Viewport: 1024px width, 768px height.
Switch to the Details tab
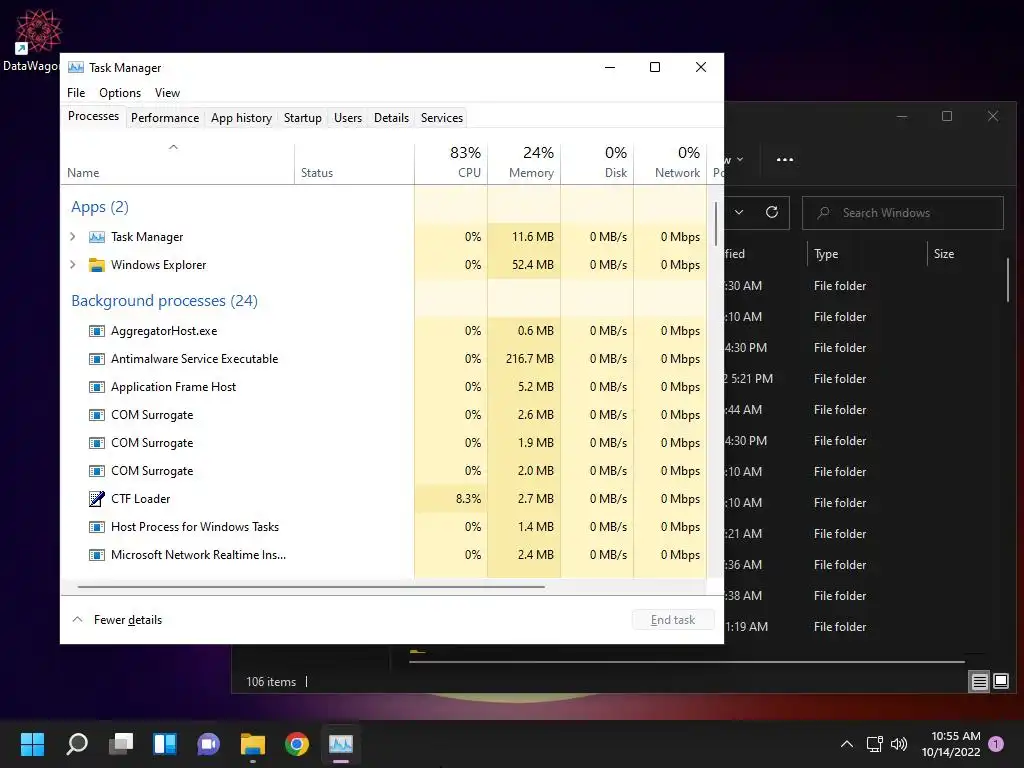click(391, 118)
